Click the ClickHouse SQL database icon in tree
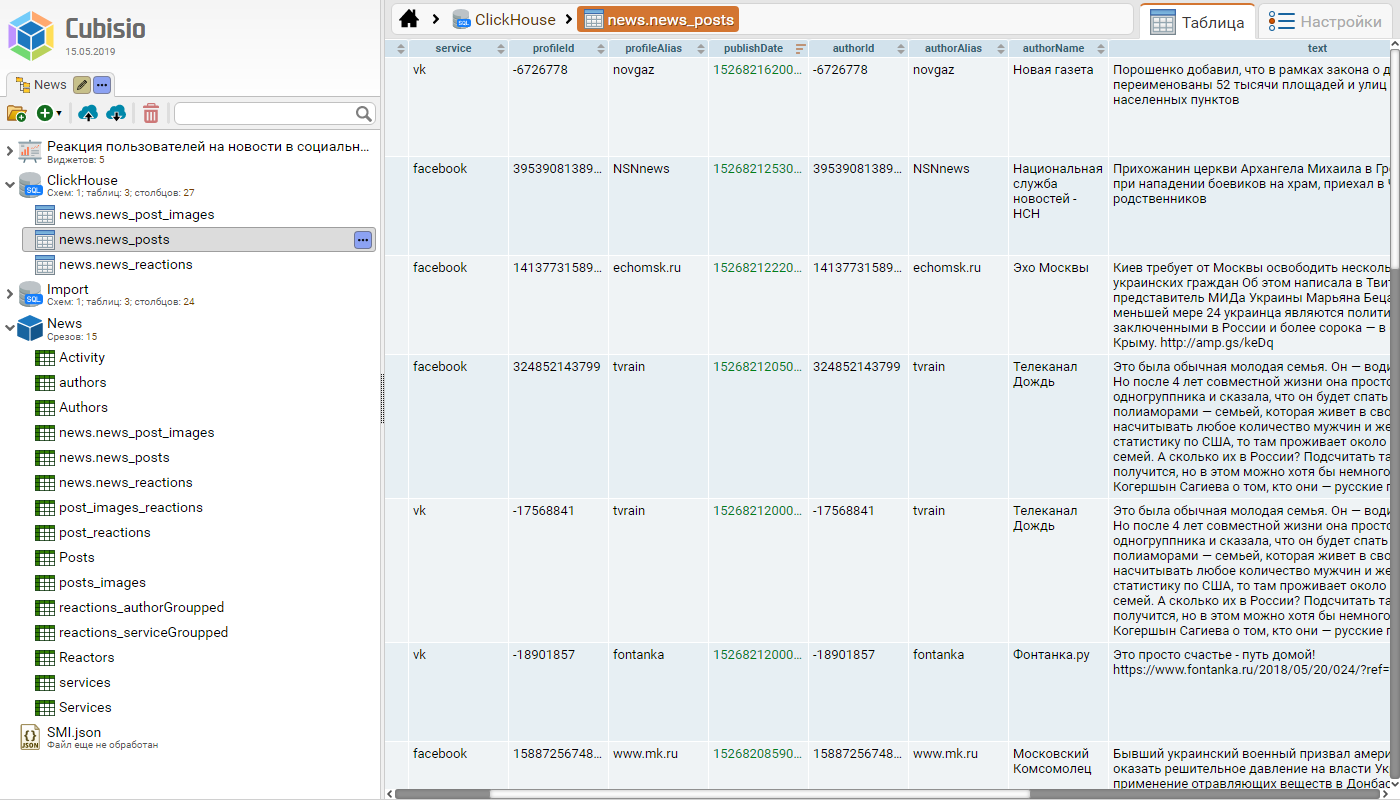The height and width of the screenshot is (800, 1400). click(30, 185)
